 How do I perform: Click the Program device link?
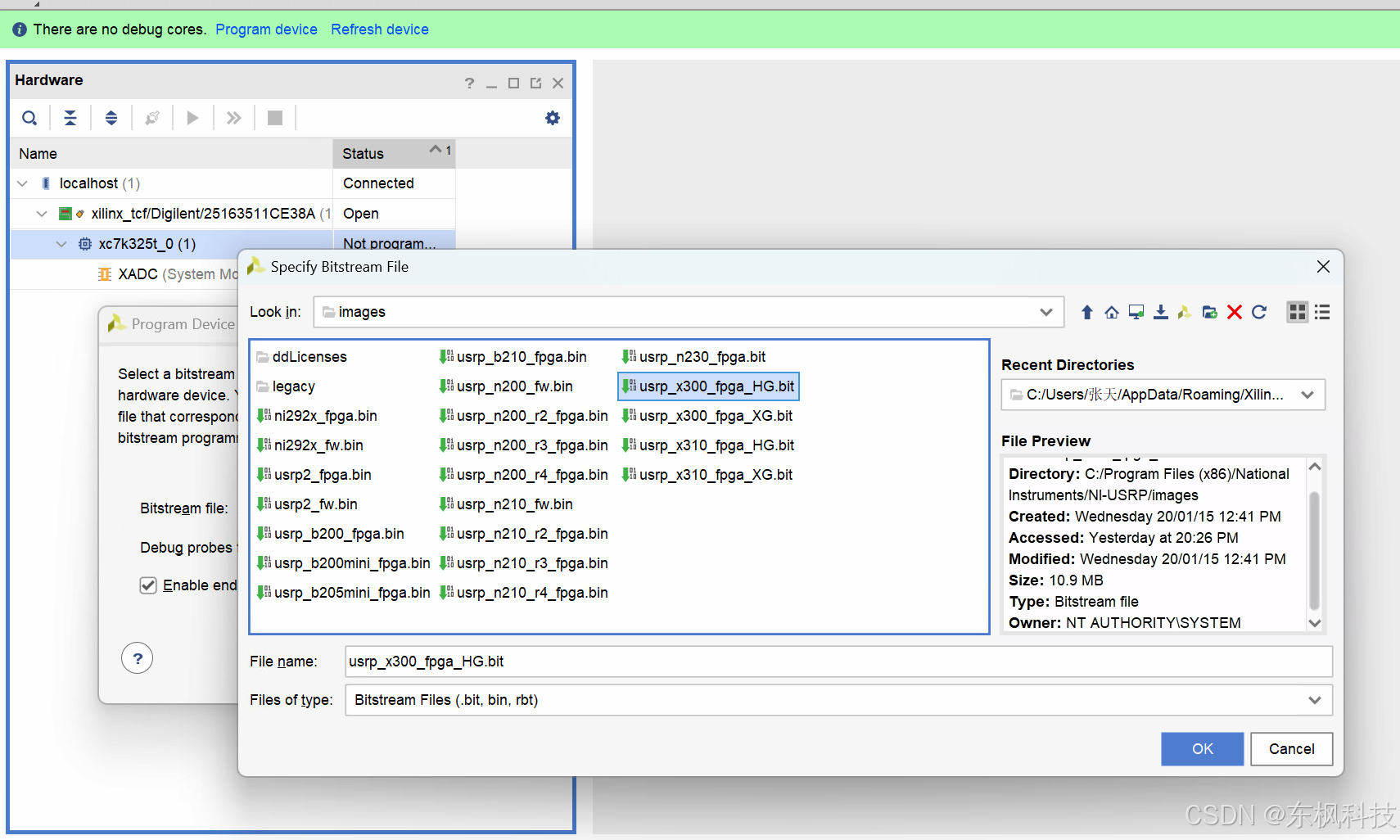tap(266, 29)
